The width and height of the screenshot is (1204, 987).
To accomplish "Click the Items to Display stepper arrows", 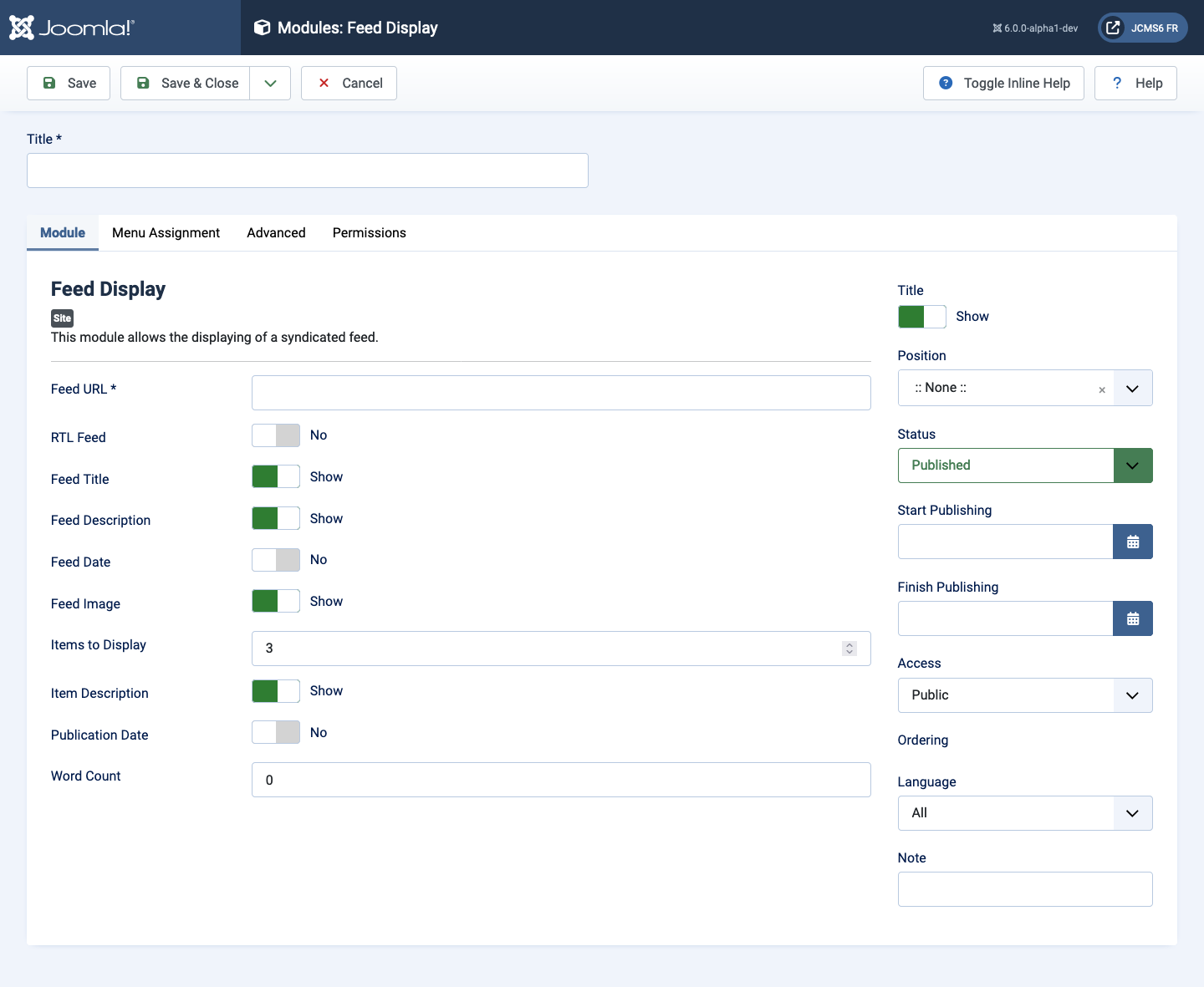I will (x=849, y=649).
